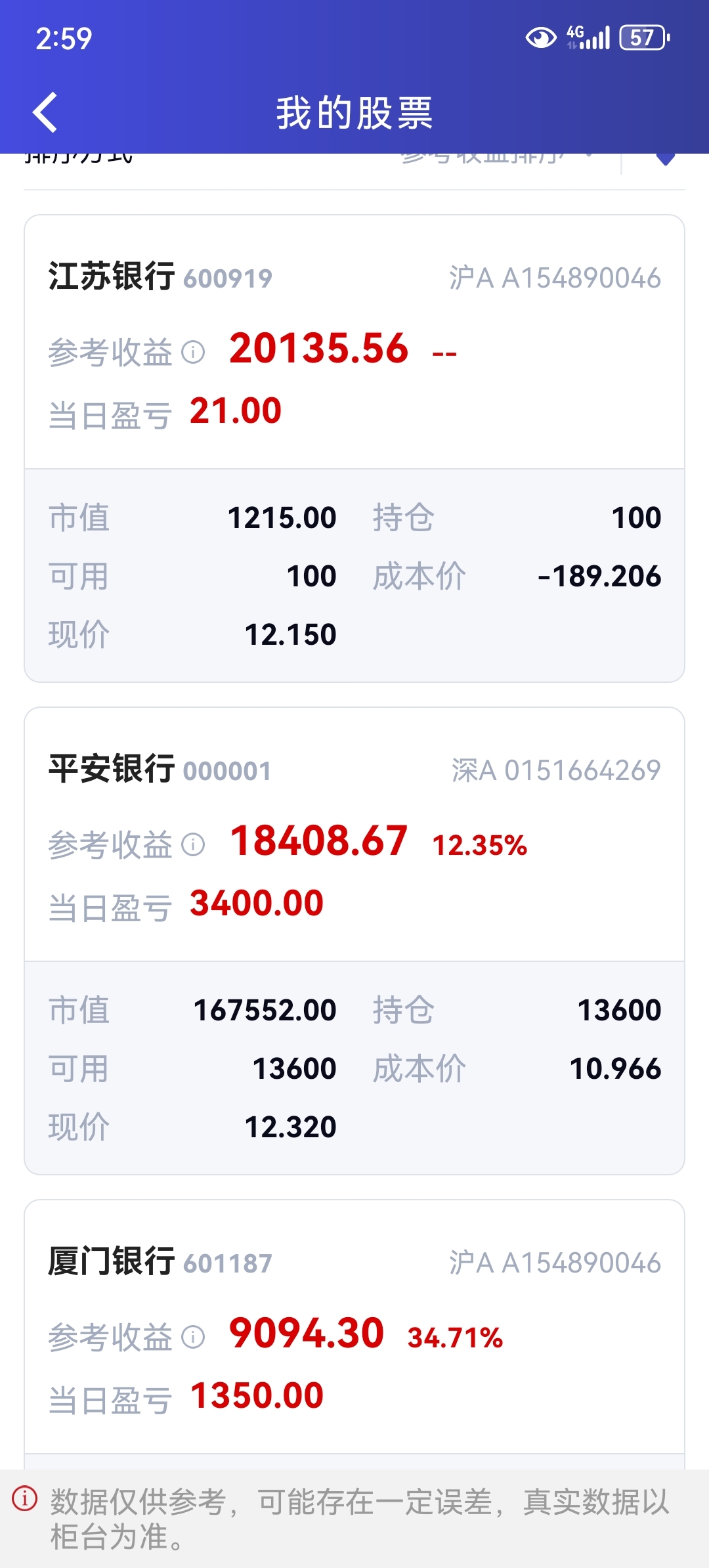
Task: Select the 深A 0151664269 account label
Action: [556, 770]
